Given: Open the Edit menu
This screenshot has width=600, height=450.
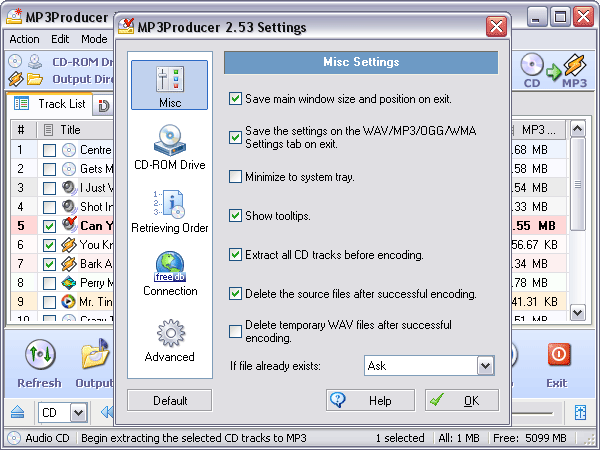Looking at the screenshot, I should point(60,39).
